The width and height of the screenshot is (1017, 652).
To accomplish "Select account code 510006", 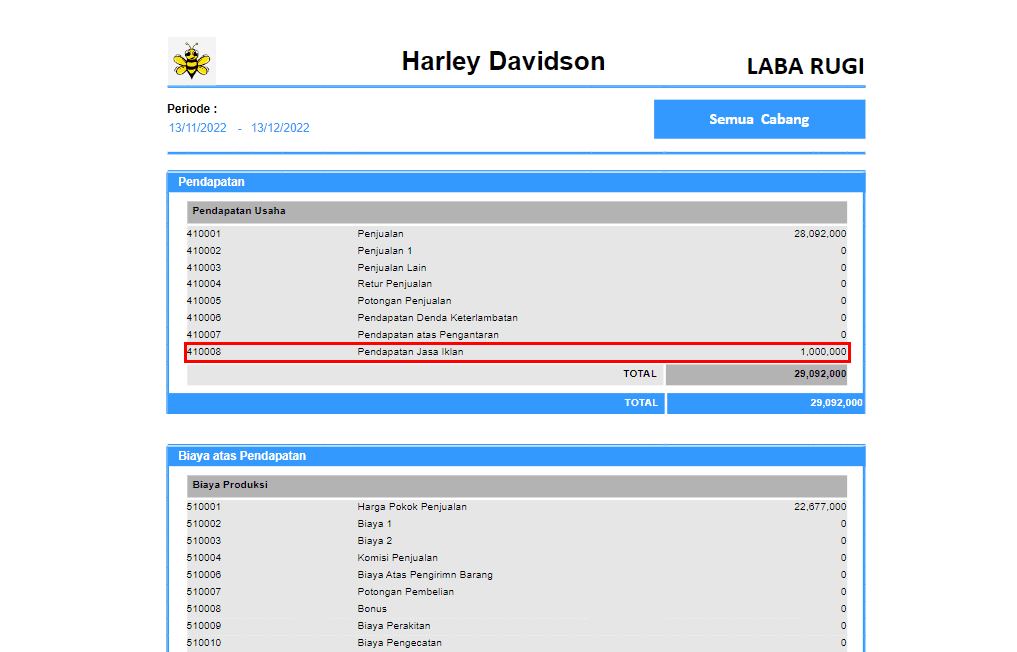I will click(204, 575).
